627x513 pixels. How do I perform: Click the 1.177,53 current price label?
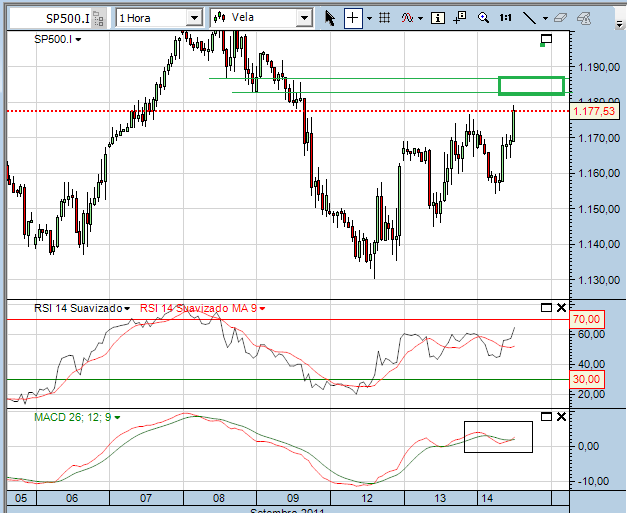pos(594,111)
